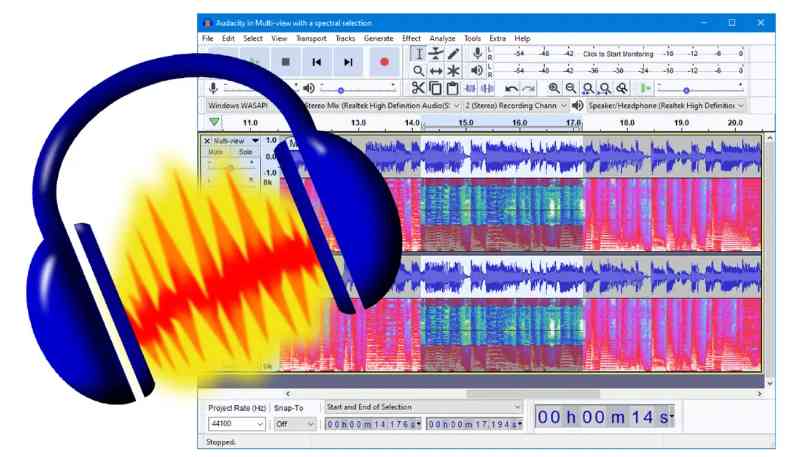This screenshot has width=790, height=457.
Task: Select the Envelope tool
Action: point(436,53)
